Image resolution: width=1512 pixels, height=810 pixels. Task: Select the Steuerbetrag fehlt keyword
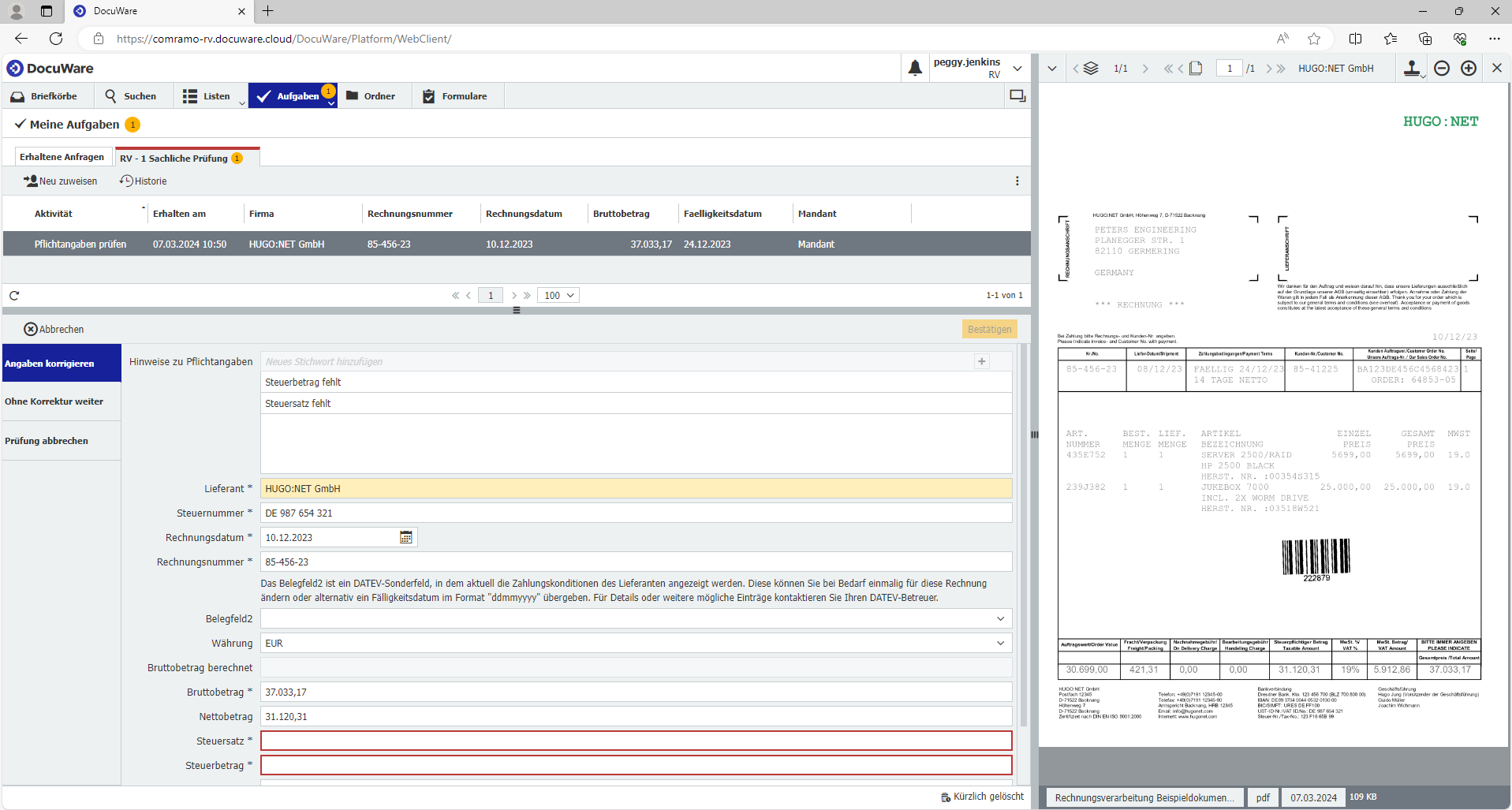(637, 383)
